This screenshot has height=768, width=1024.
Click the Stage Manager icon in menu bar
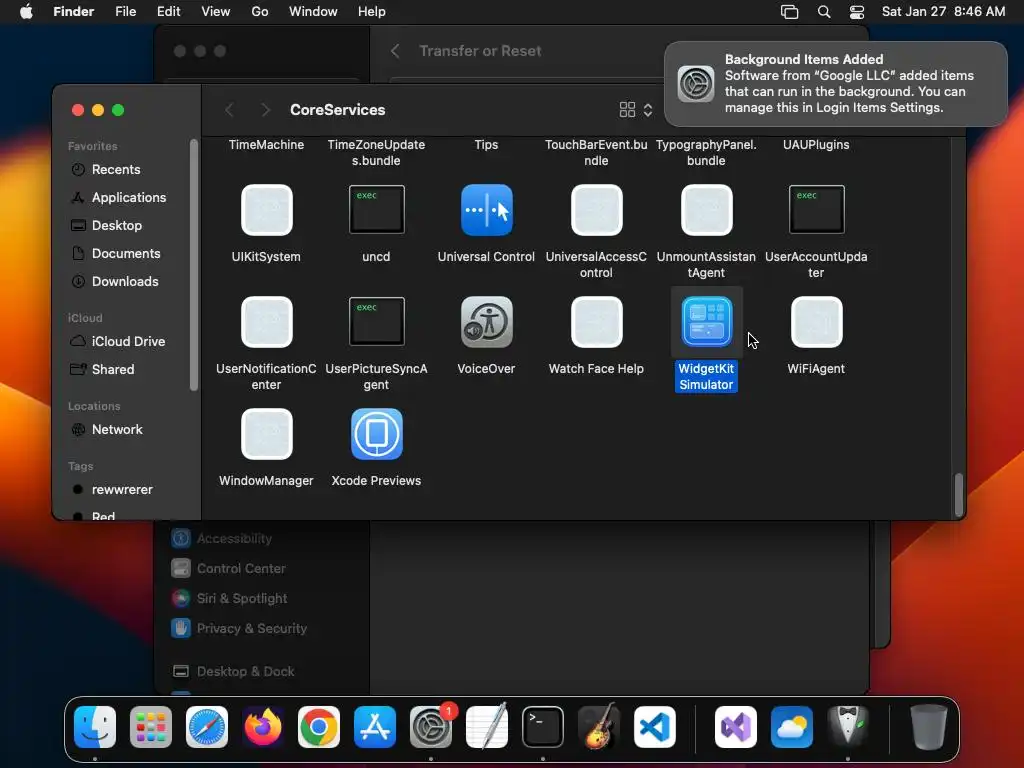[x=790, y=12]
